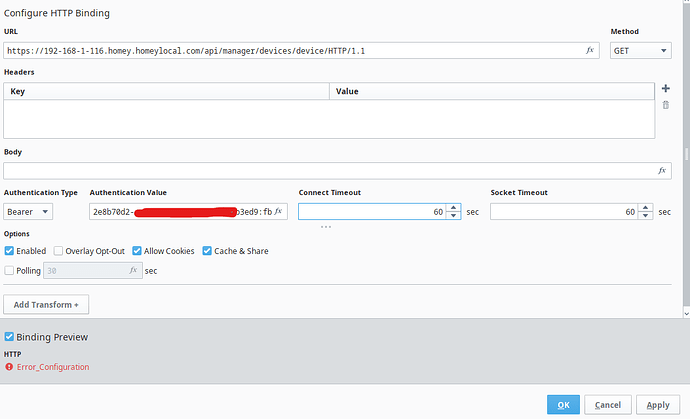This screenshot has height=419, width=690.
Task: Delete selected header with trash icon
Action: click(665, 105)
